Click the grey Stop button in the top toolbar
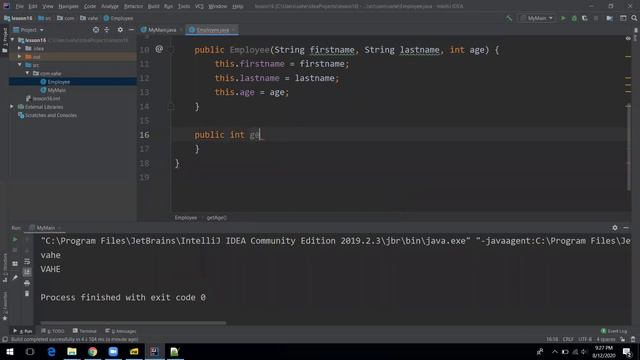The width and height of the screenshot is (640, 360). [596, 18]
